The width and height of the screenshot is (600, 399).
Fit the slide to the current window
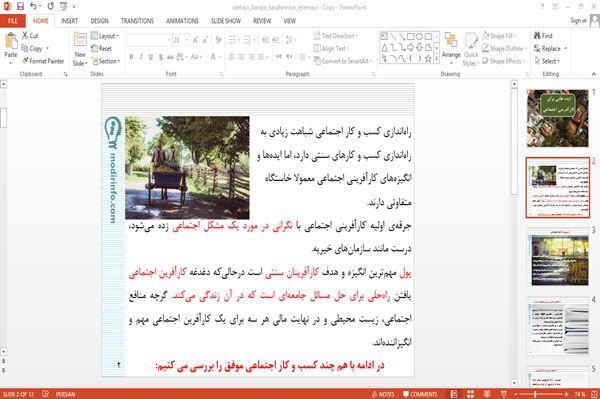point(594,394)
